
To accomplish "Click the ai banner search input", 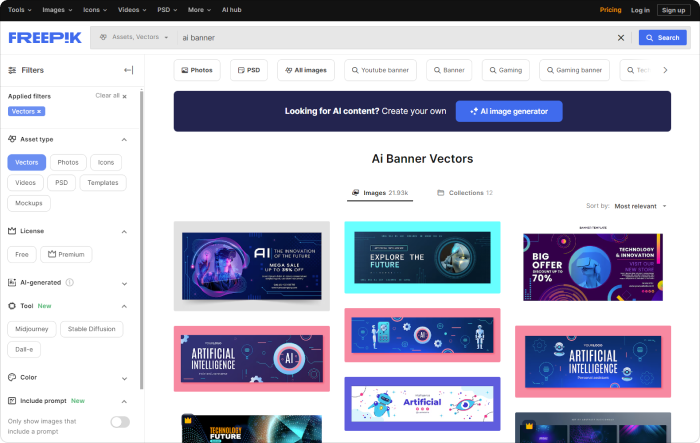I will tap(395, 38).
